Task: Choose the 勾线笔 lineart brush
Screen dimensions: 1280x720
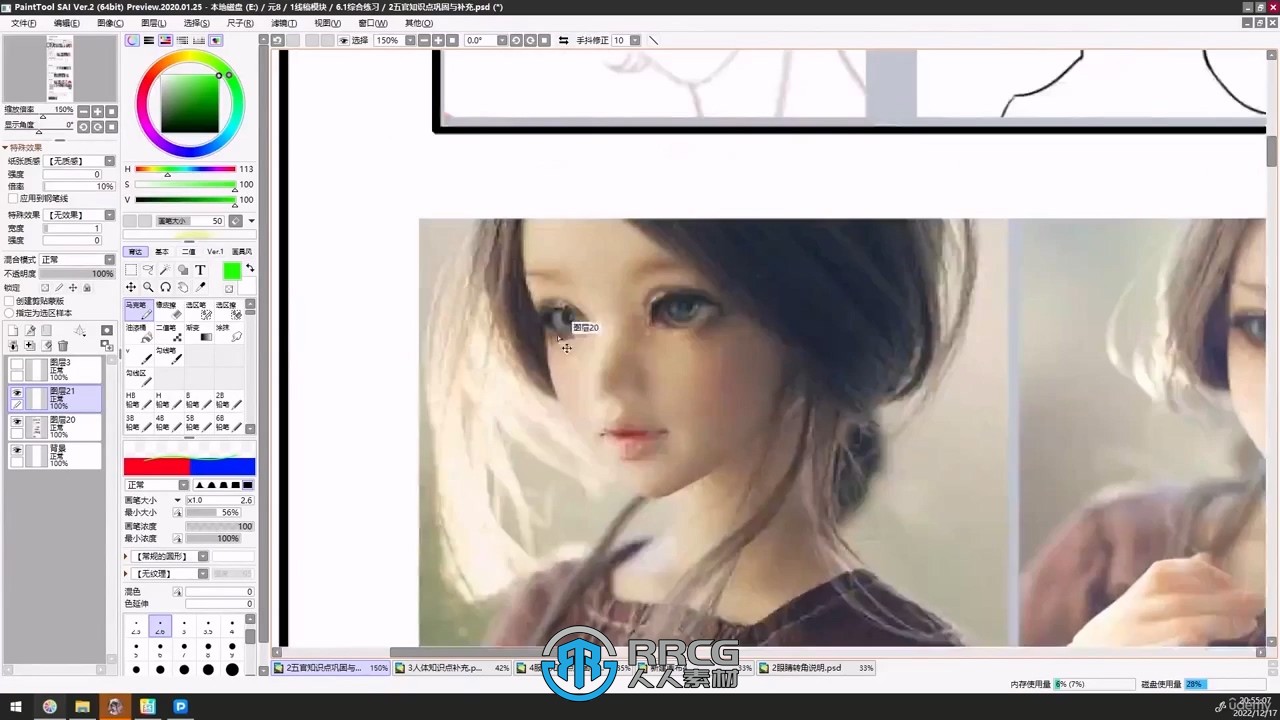Action: pyautogui.click(x=169, y=357)
